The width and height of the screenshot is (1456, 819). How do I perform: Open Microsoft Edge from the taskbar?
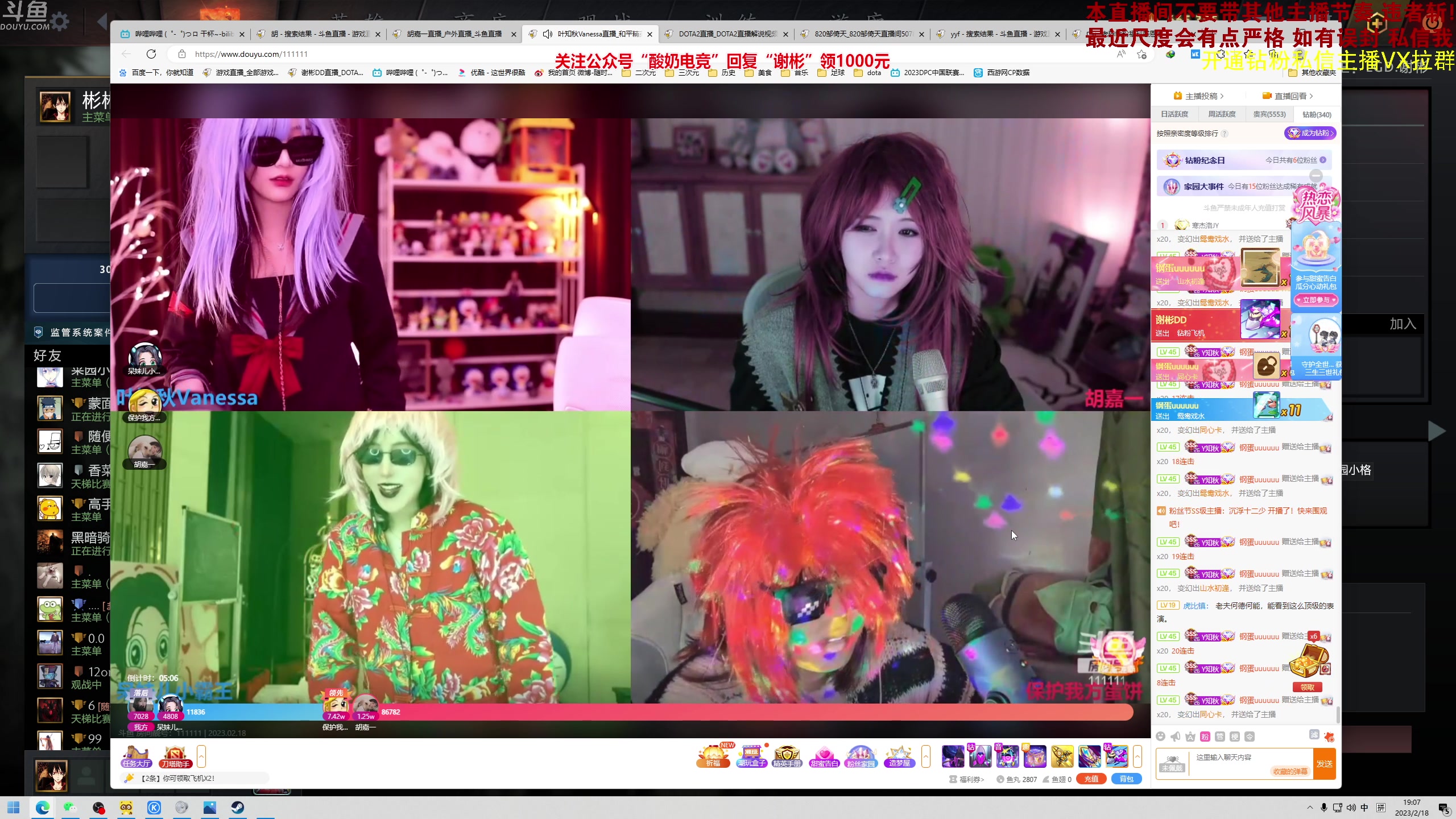[x=43, y=808]
